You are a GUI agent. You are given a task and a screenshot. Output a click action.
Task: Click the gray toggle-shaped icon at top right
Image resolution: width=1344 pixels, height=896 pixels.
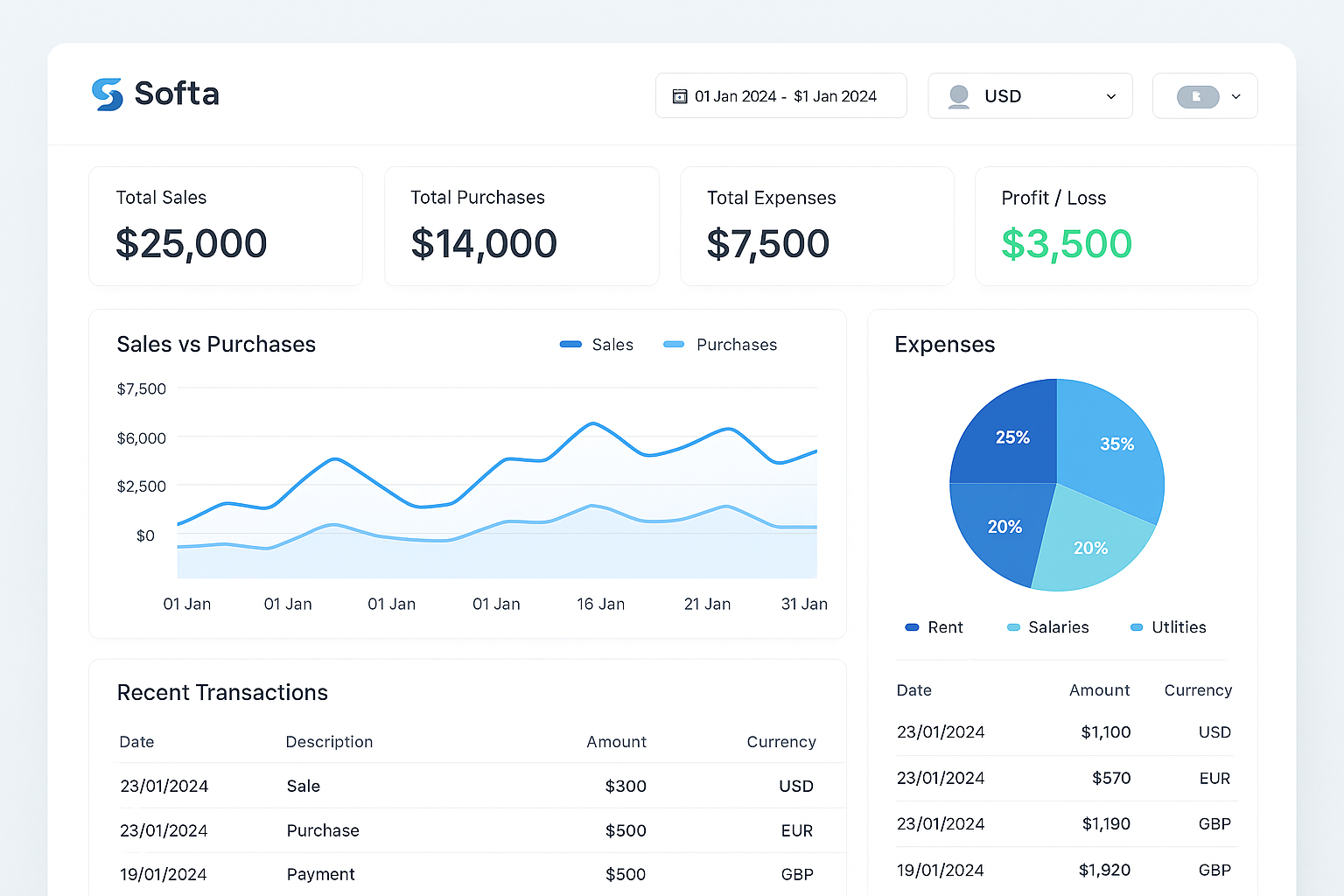(x=1197, y=96)
